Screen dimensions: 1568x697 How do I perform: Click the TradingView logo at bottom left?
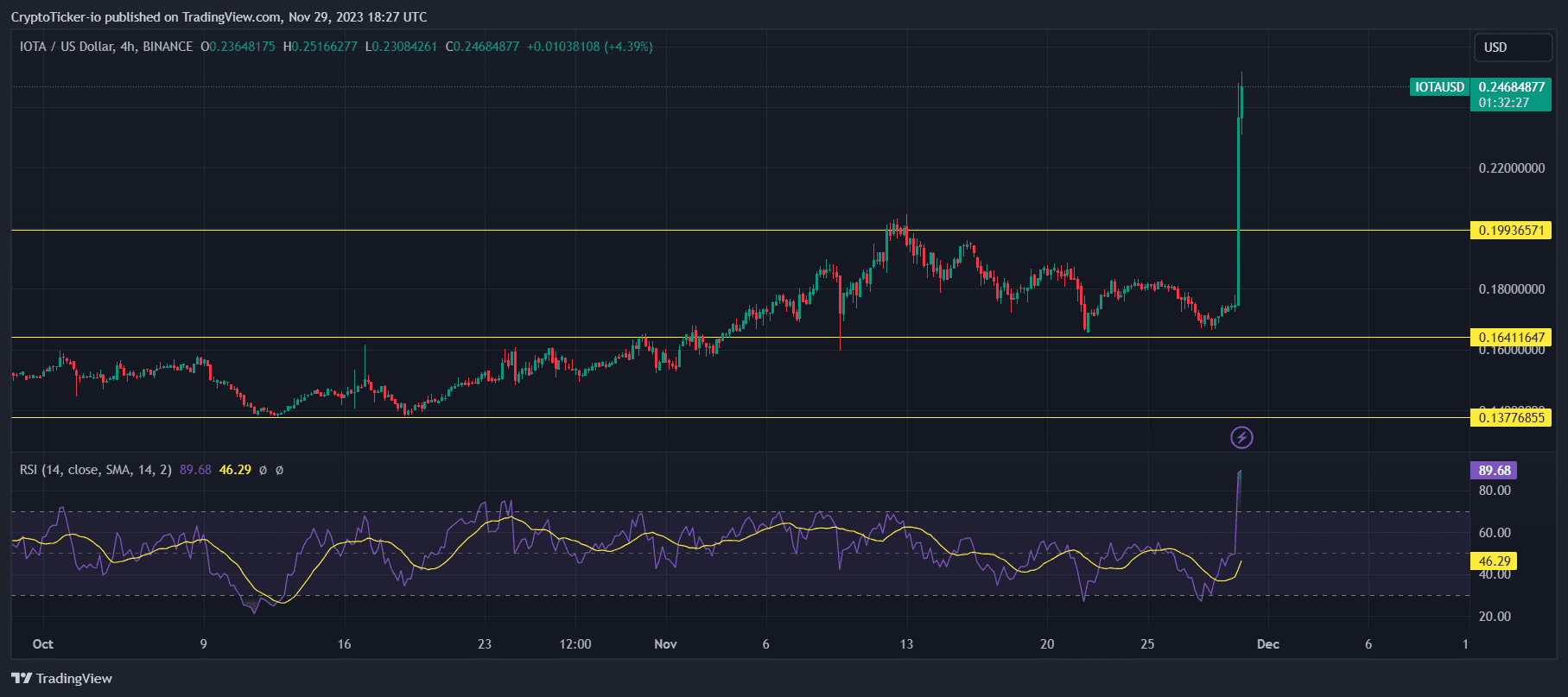(x=61, y=678)
